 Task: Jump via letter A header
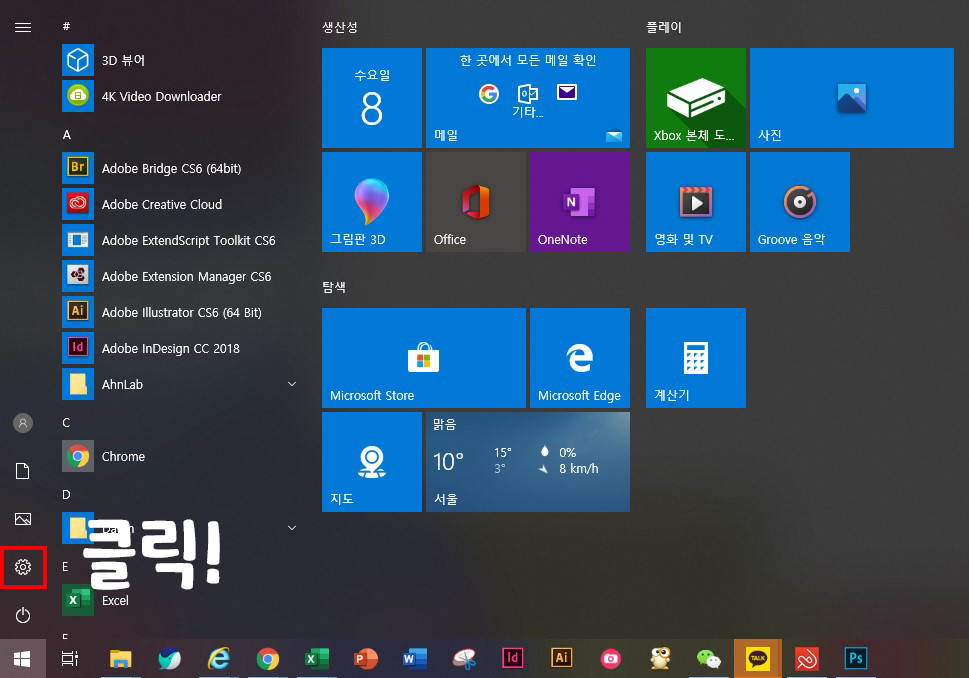click(x=67, y=135)
